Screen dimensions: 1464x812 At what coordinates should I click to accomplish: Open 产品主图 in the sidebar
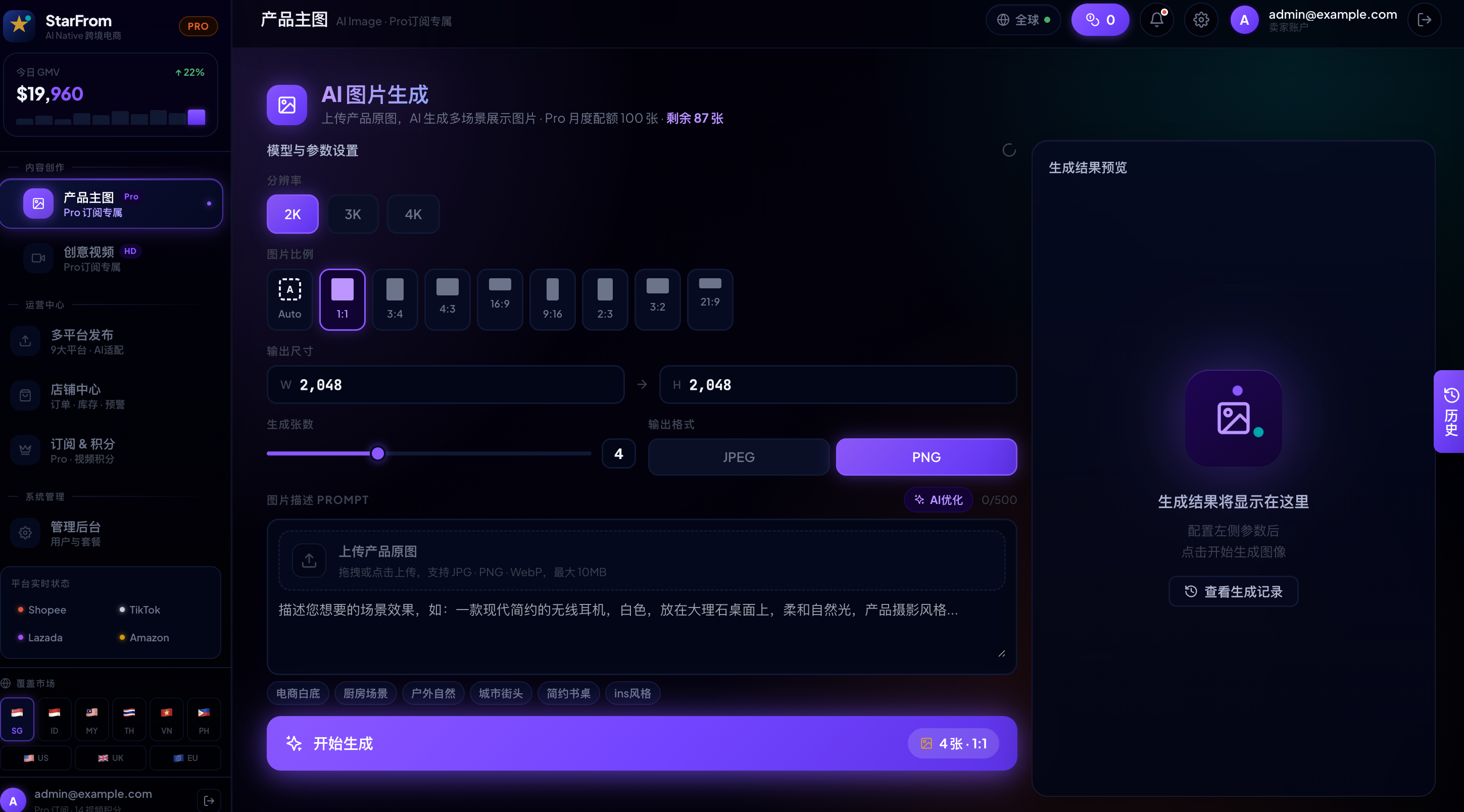point(111,204)
